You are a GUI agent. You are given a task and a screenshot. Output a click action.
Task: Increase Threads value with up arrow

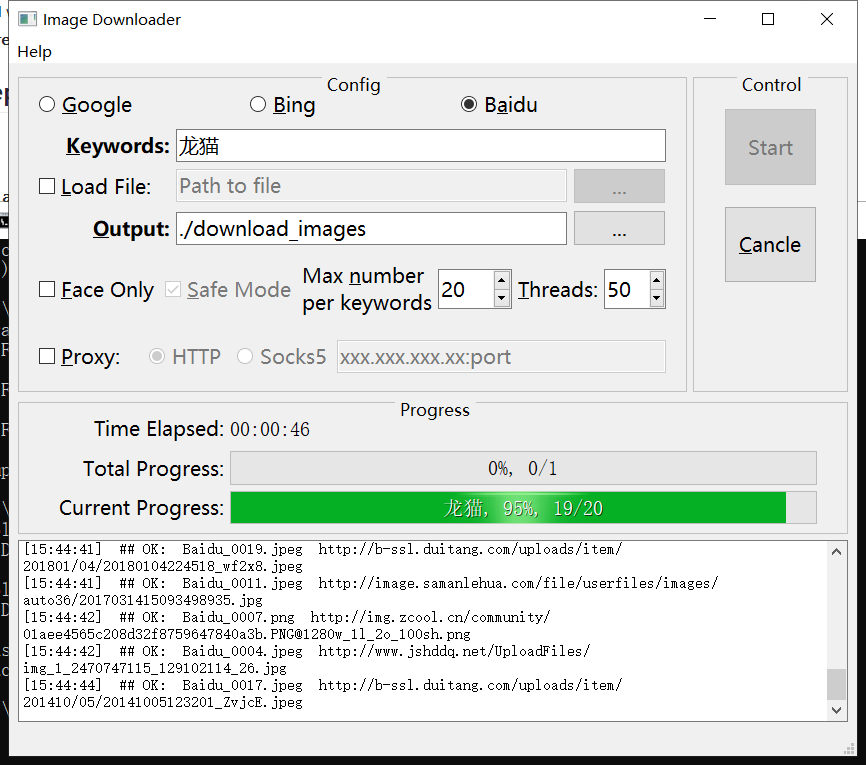[656, 281]
